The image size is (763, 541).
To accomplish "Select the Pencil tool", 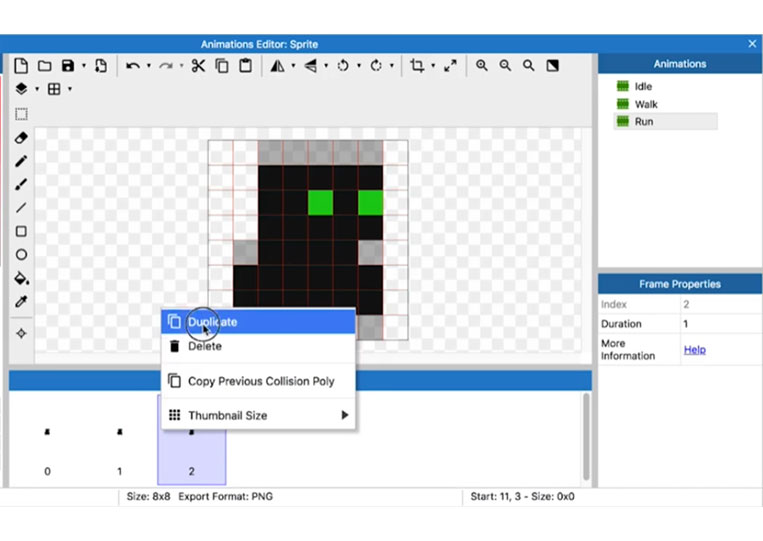I will (x=21, y=161).
